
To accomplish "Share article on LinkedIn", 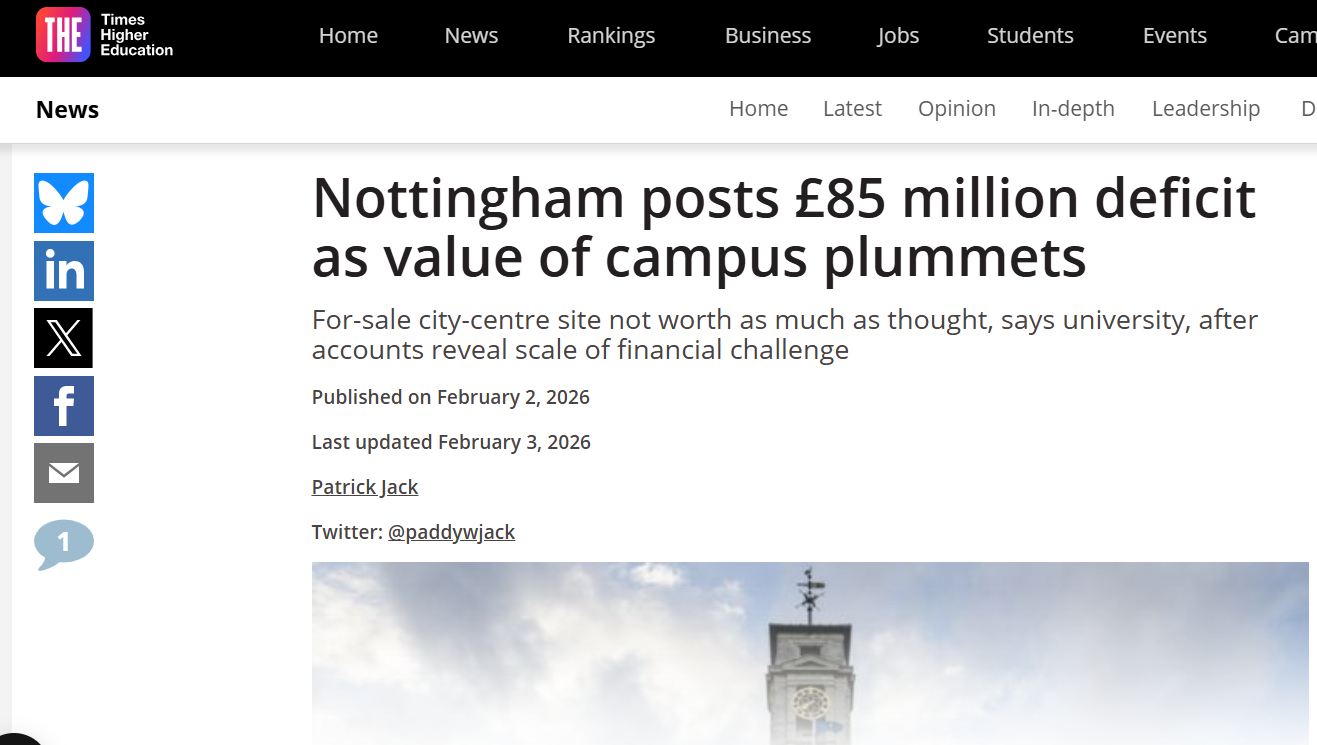I will 64,271.
